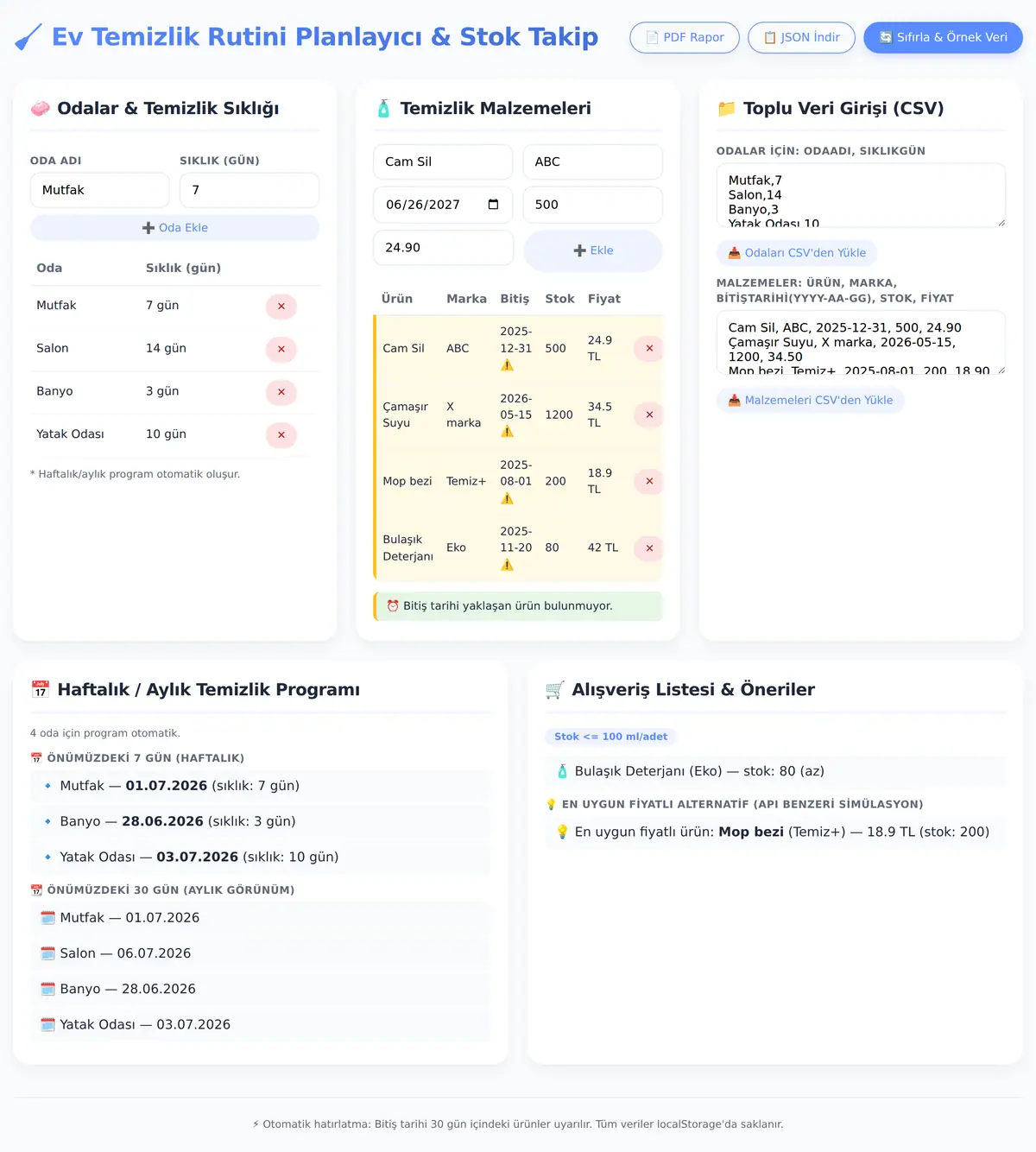1036x1152 pixels.
Task: Remove the Bulaşık Deterjanı product
Action: point(649,548)
